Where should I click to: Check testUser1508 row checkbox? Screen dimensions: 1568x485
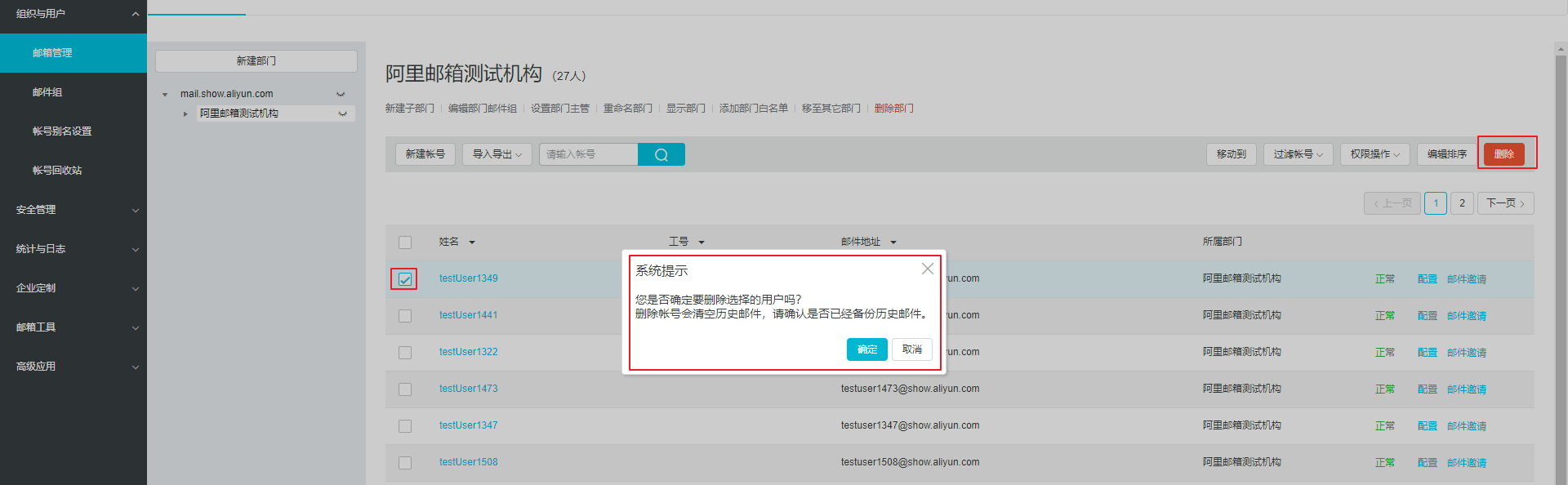pos(405,463)
